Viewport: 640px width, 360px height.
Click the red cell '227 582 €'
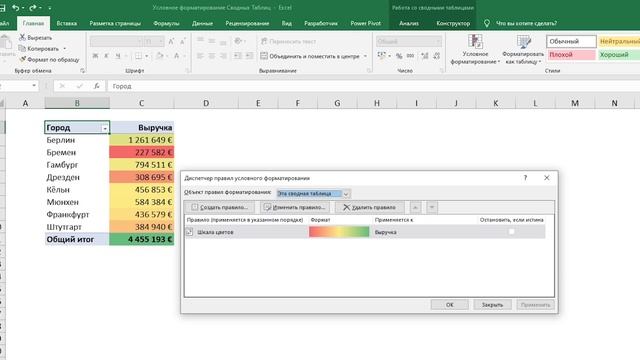(x=142, y=152)
